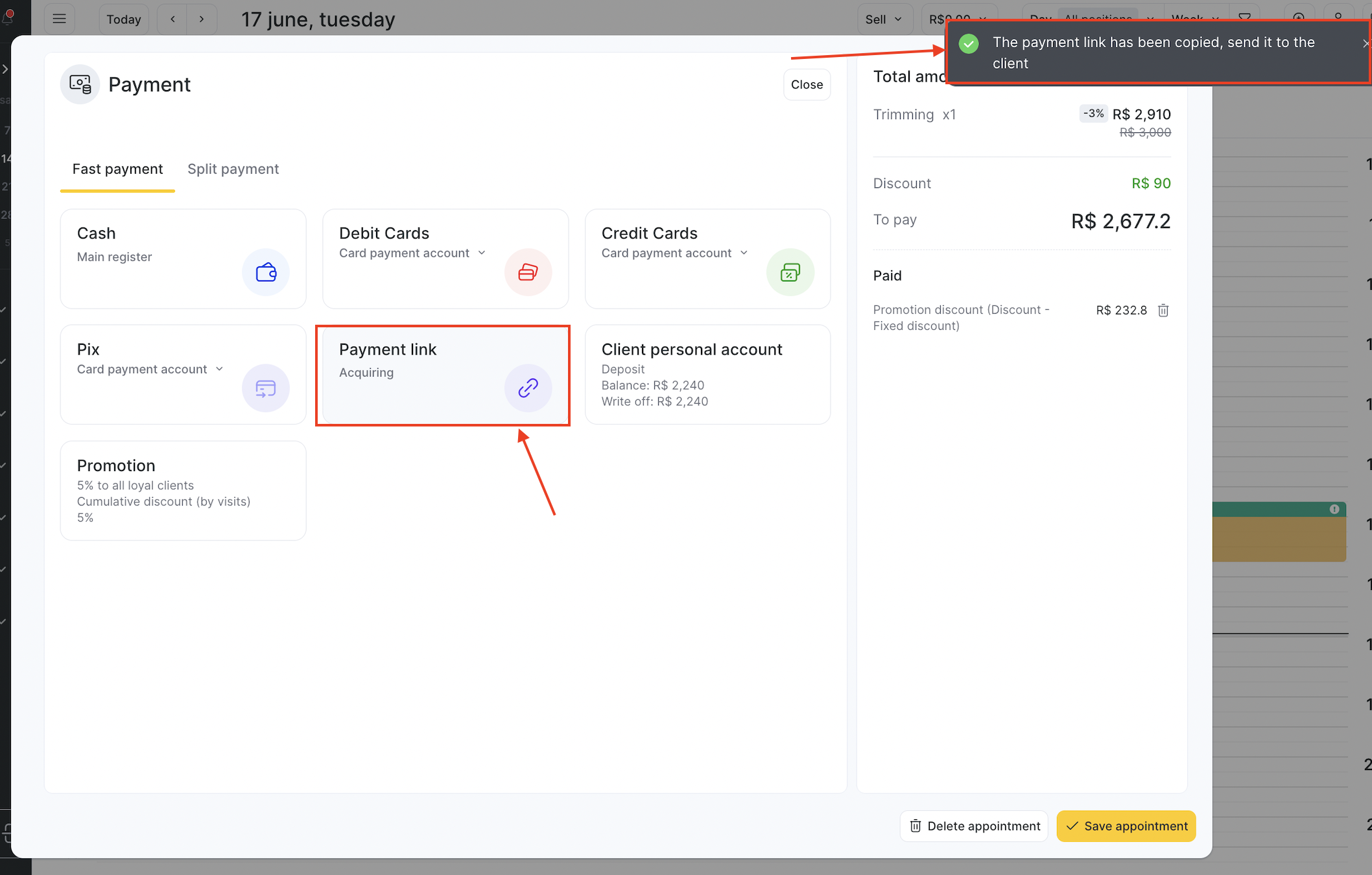Viewport: 1372px width, 875px height.
Task: Click the green check icon in notification
Action: pos(969,44)
